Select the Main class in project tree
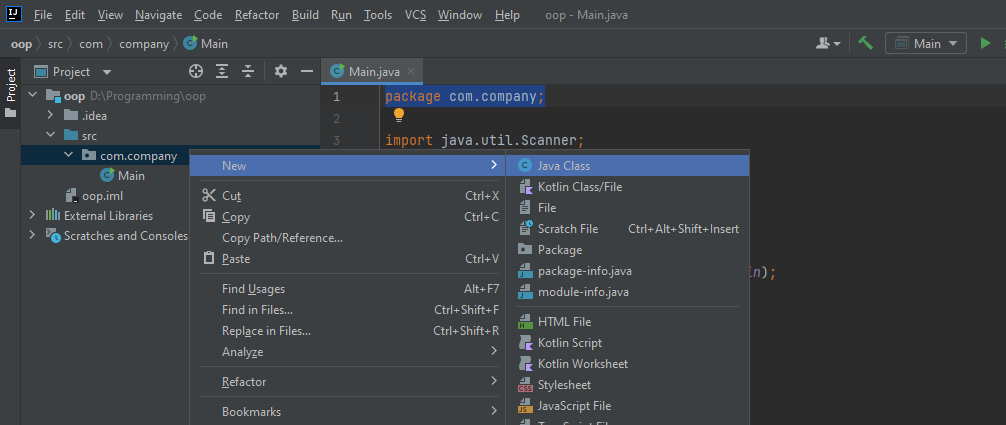The image size is (1006, 425). [123, 175]
